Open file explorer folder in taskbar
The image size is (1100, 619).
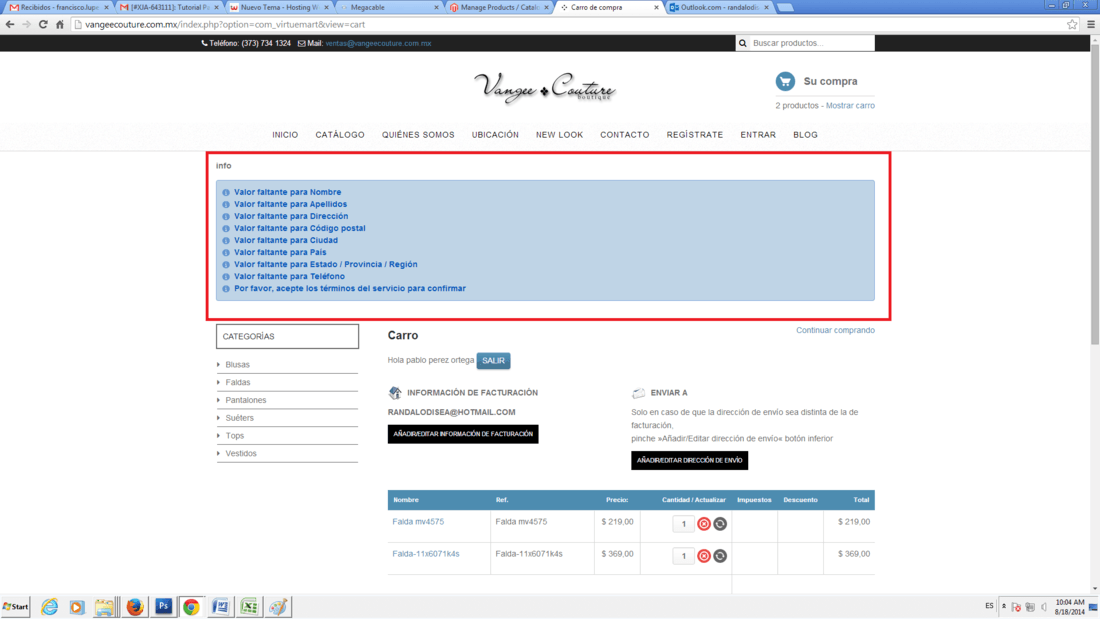[x=105, y=607]
